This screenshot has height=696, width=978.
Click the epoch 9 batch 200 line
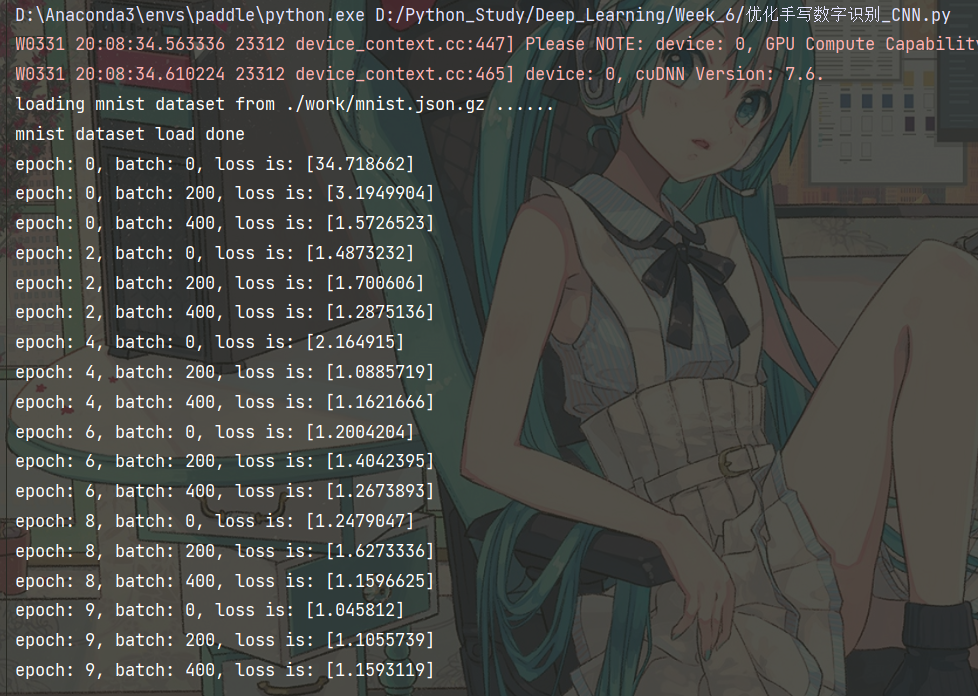[225, 640]
